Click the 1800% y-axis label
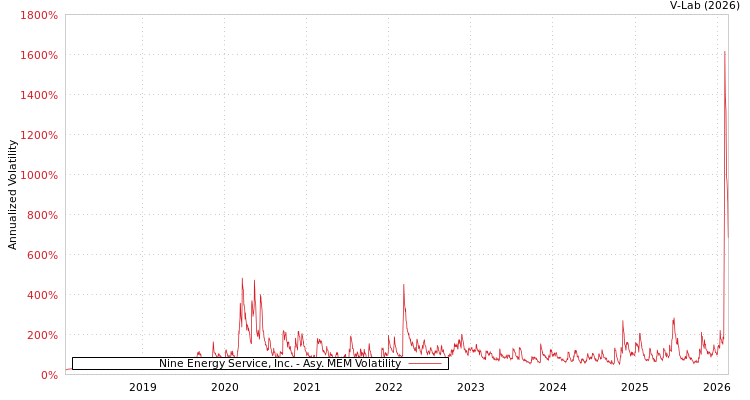Screen dimensions: 750x400 pos(39,15)
